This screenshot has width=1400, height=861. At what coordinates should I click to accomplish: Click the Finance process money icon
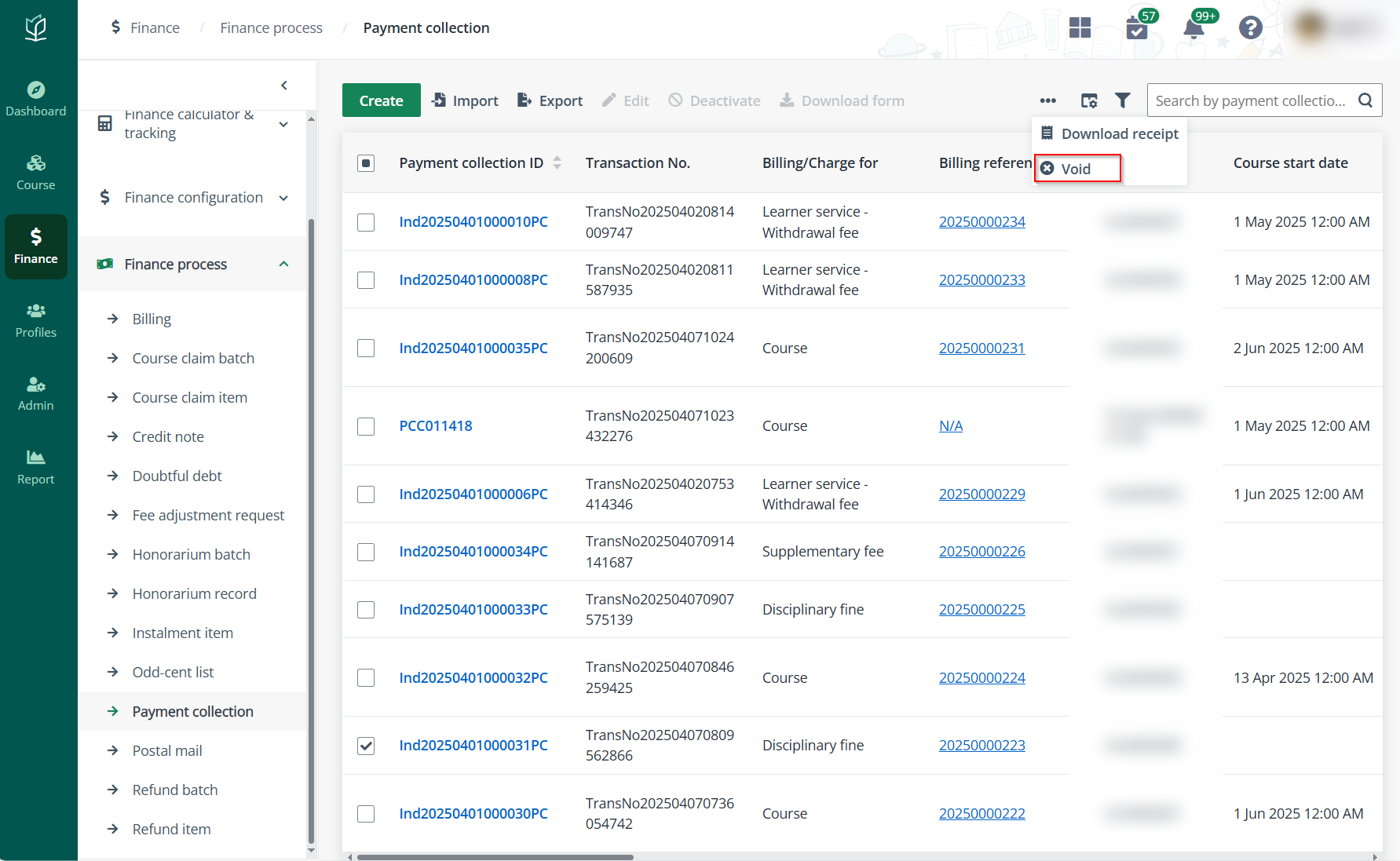click(104, 264)
